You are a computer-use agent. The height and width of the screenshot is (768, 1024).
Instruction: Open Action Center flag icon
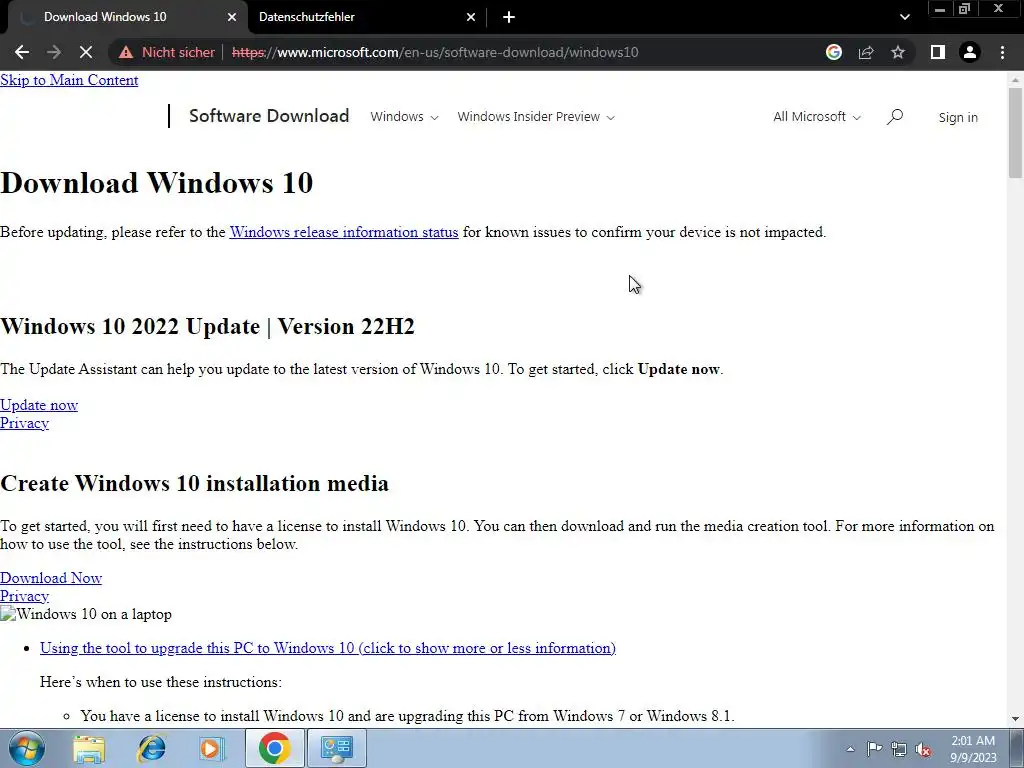click(x=874, y=749)
